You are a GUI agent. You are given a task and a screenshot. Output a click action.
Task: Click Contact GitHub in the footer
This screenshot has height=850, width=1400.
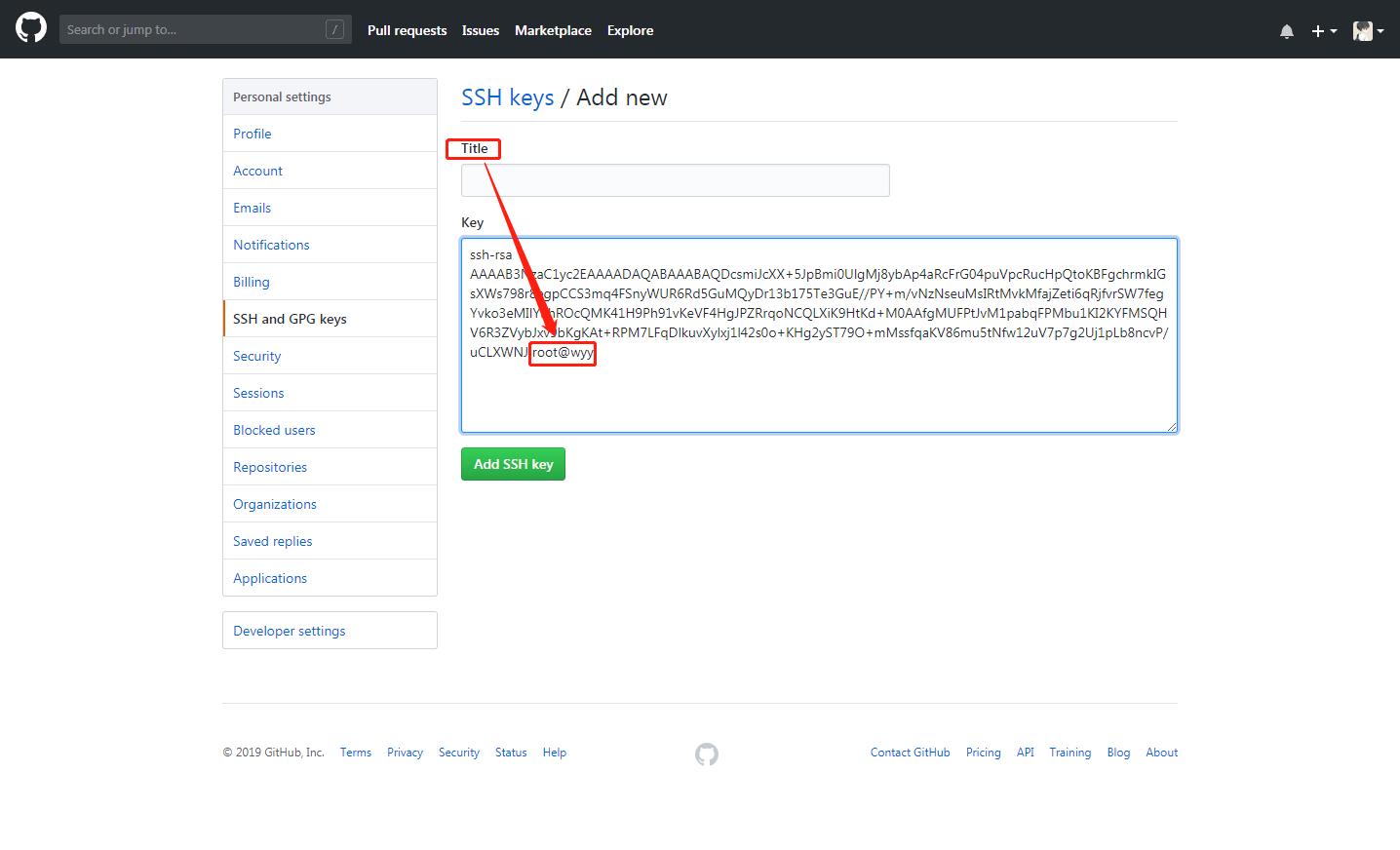[x=910, y=753]
